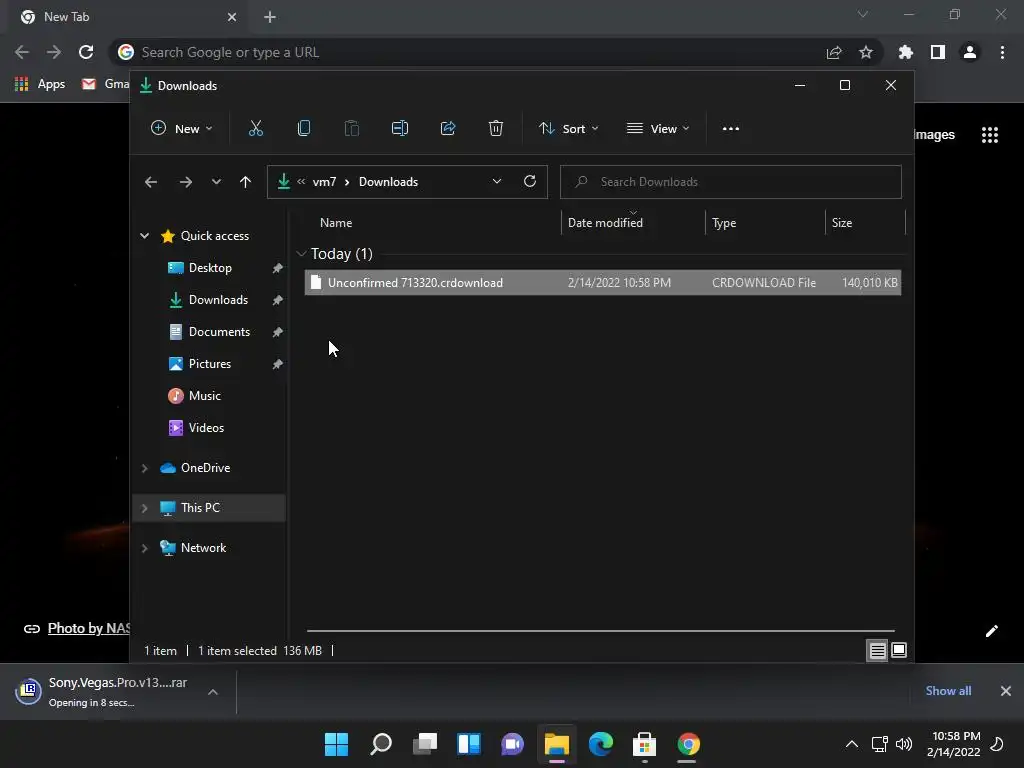Open Task View on the taskbar
Screen dimensions: 1024x768
click(425, 744)
